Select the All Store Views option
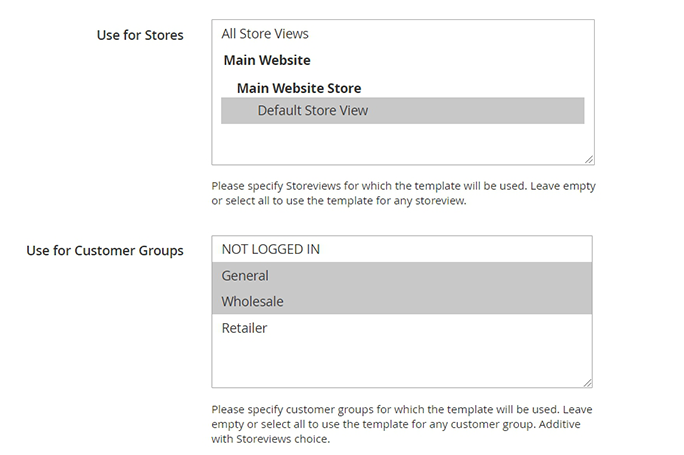This screenshot has width=684, height=455. click(265, 34)
